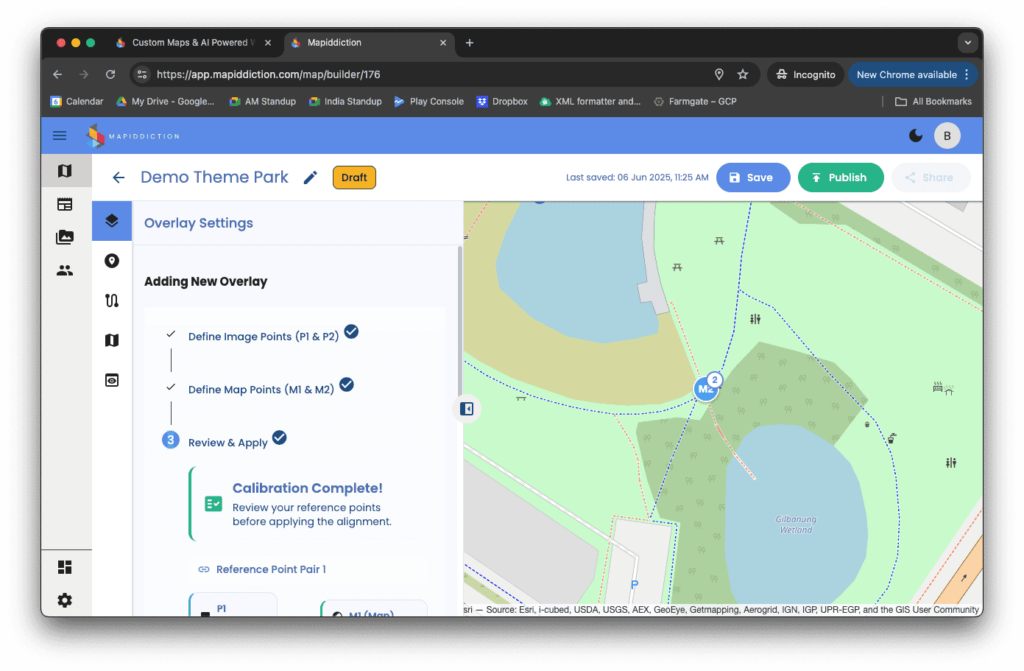Open the users section in the left sidebar
The height and width of the screenshot is (671, 1024).
click(65, 270)
